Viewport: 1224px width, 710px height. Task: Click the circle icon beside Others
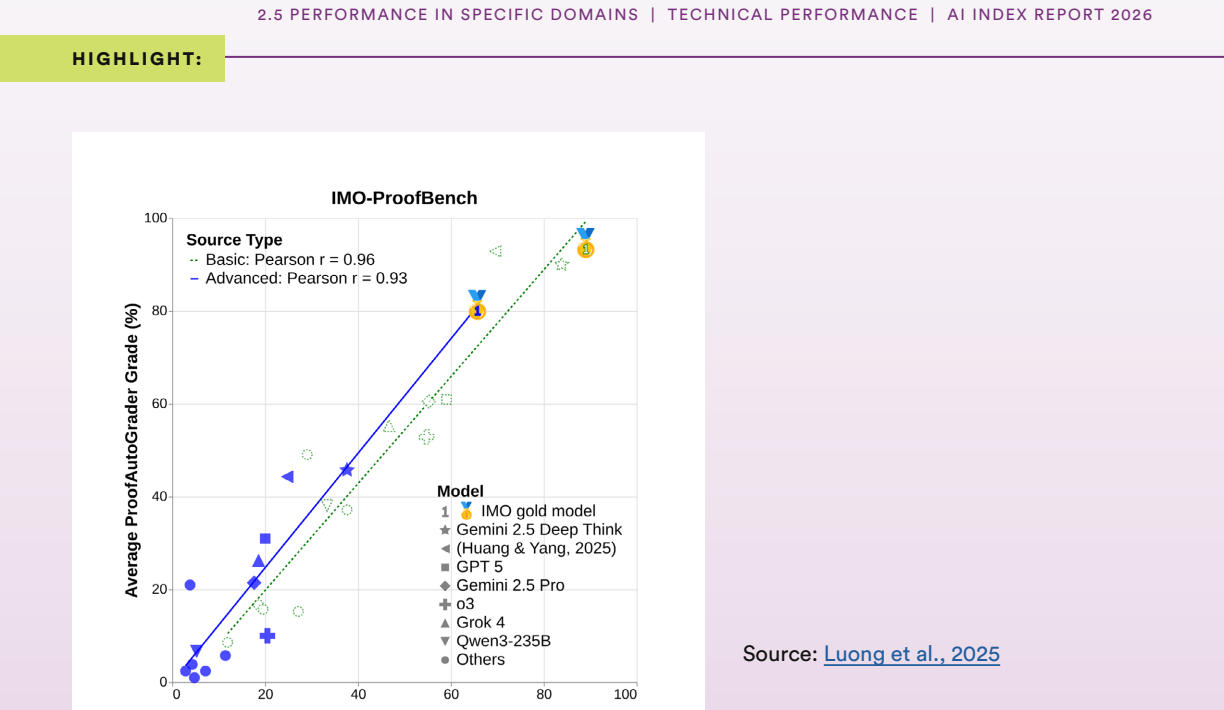pos(445,660)
